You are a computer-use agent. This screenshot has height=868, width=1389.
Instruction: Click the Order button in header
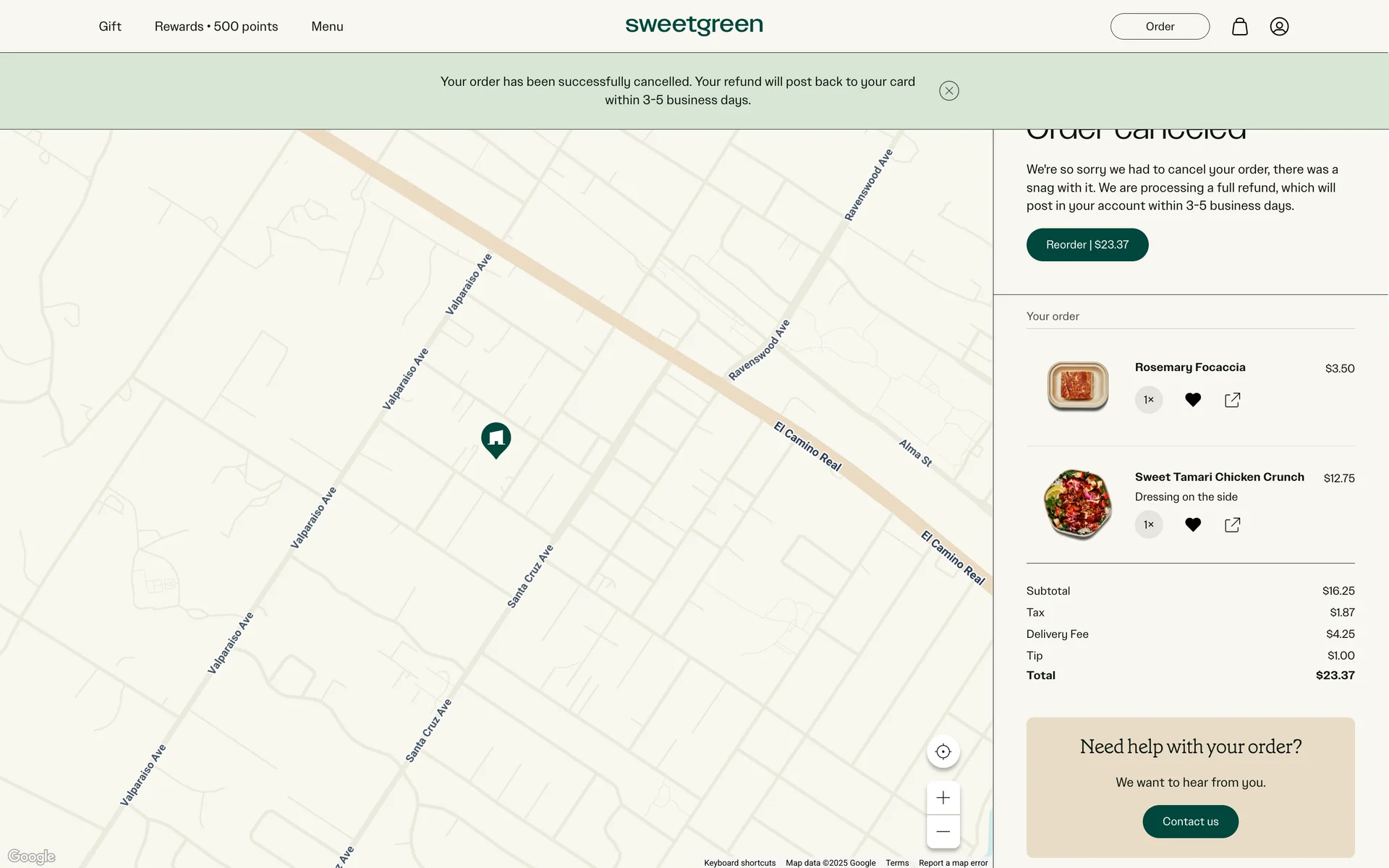[1159, 27]
